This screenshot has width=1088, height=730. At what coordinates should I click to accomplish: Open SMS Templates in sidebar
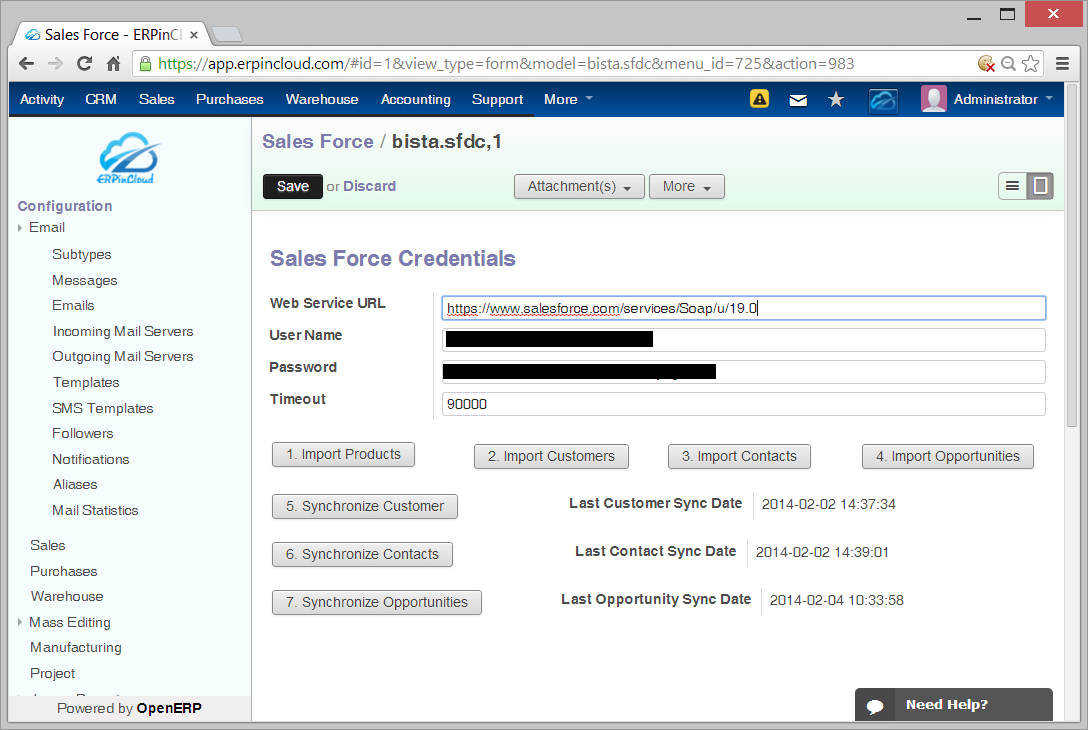103,409
